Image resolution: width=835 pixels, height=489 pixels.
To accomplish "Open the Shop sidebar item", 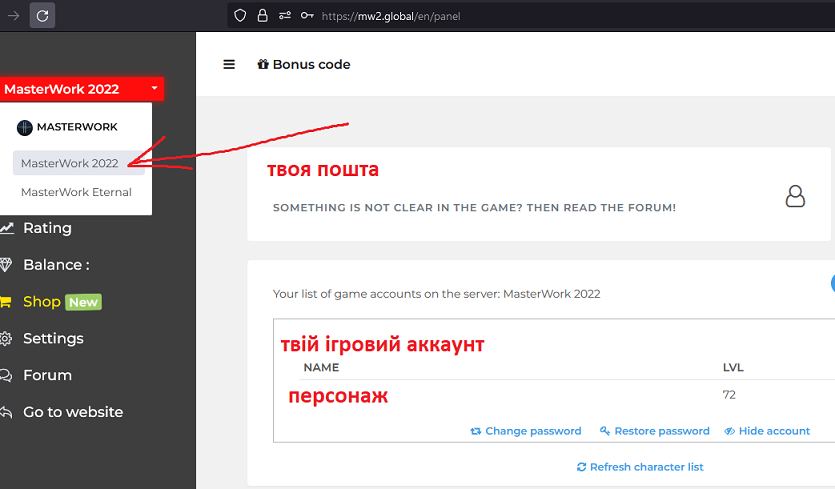I will click(x=42, y=301).
